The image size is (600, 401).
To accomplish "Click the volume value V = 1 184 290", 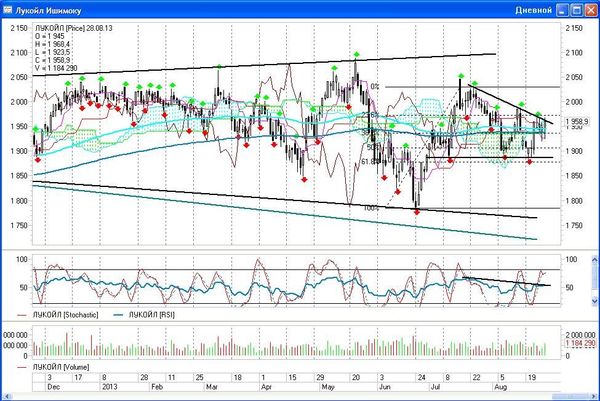I will tap(56, 68).
